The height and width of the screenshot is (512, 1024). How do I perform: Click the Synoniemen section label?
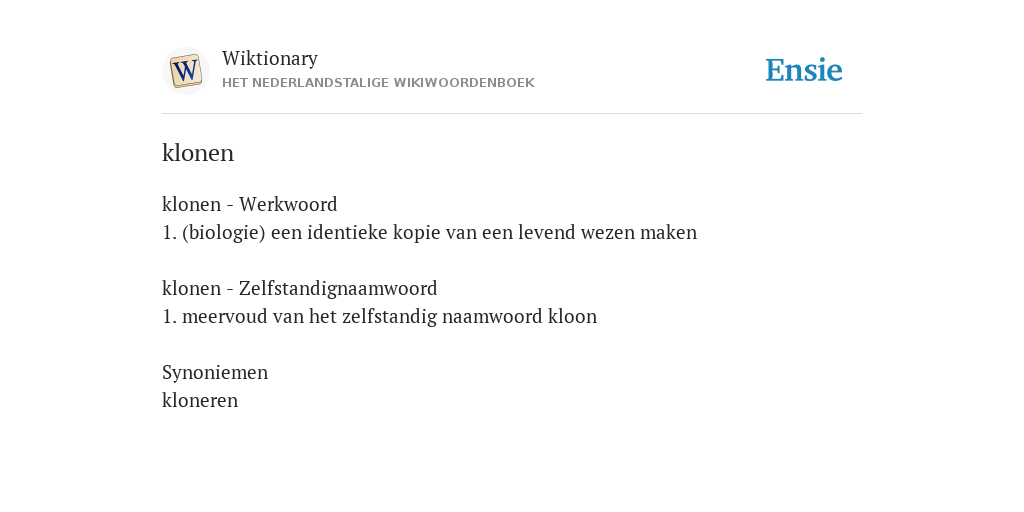(215, 372)
